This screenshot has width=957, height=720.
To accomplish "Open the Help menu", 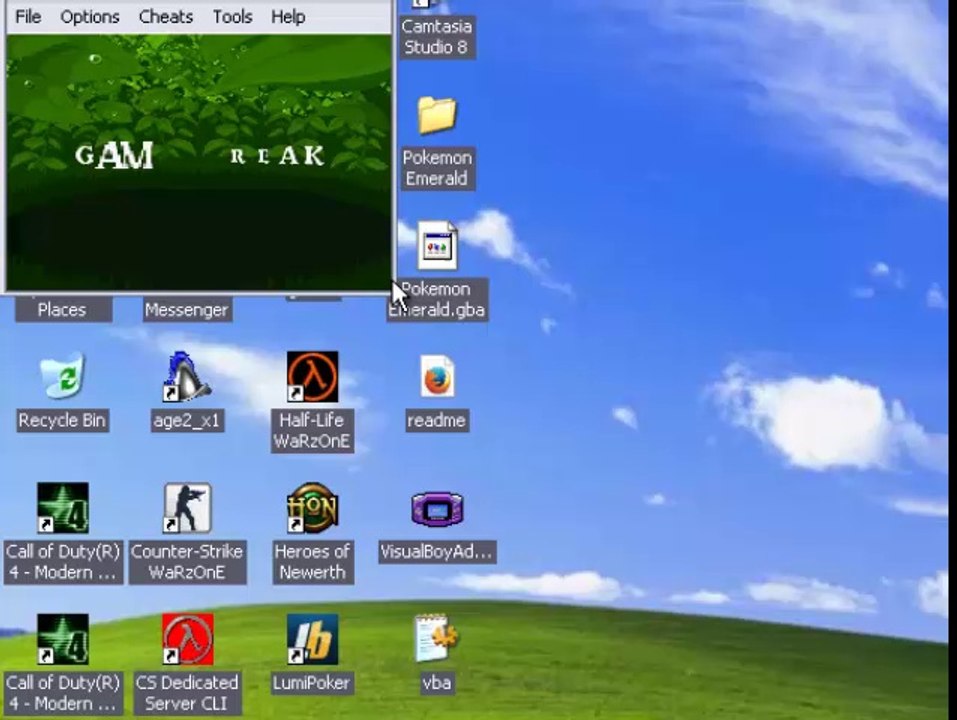I will tap(288, 16).
